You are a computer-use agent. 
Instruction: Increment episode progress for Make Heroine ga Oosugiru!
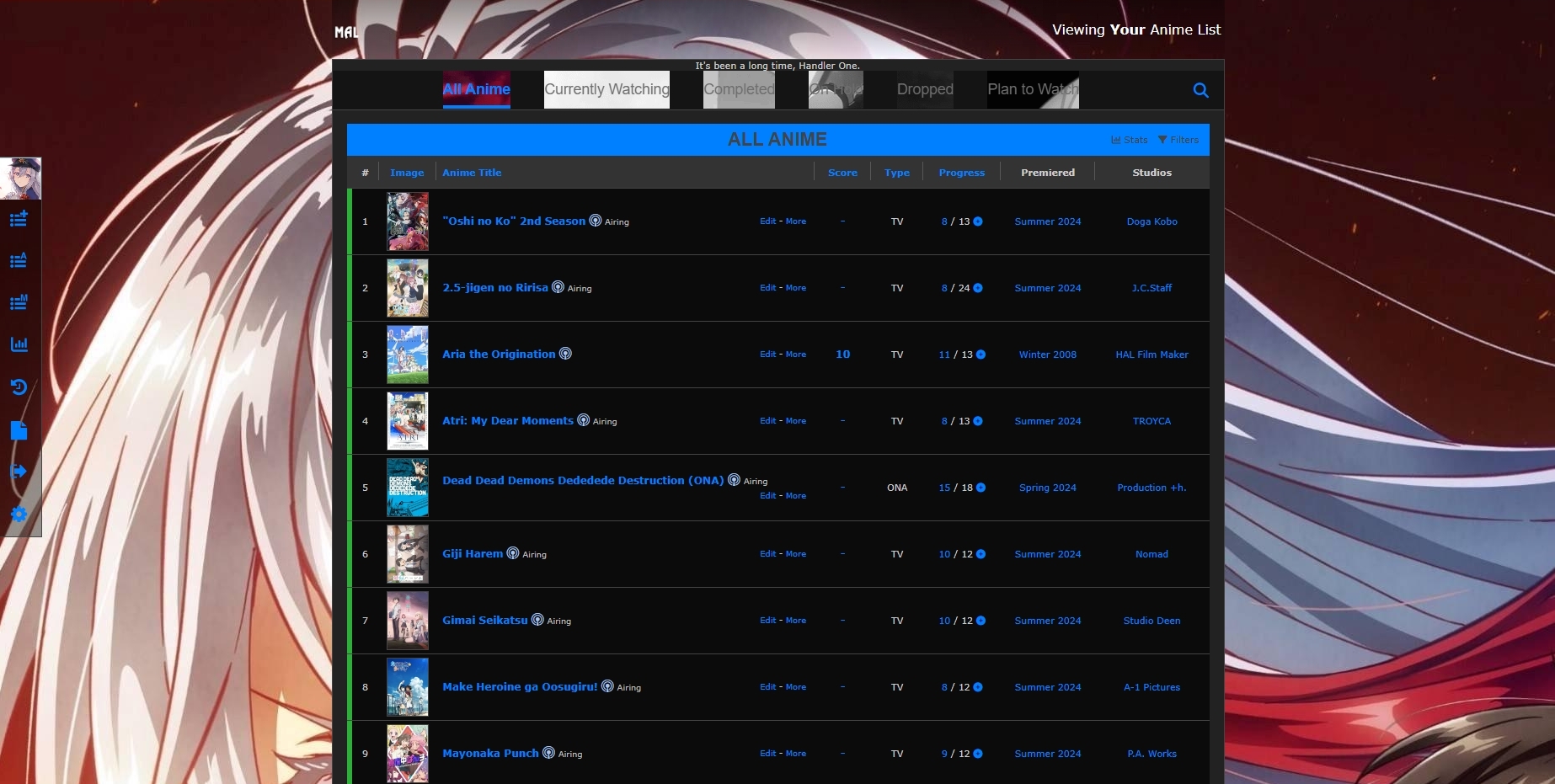978,687
